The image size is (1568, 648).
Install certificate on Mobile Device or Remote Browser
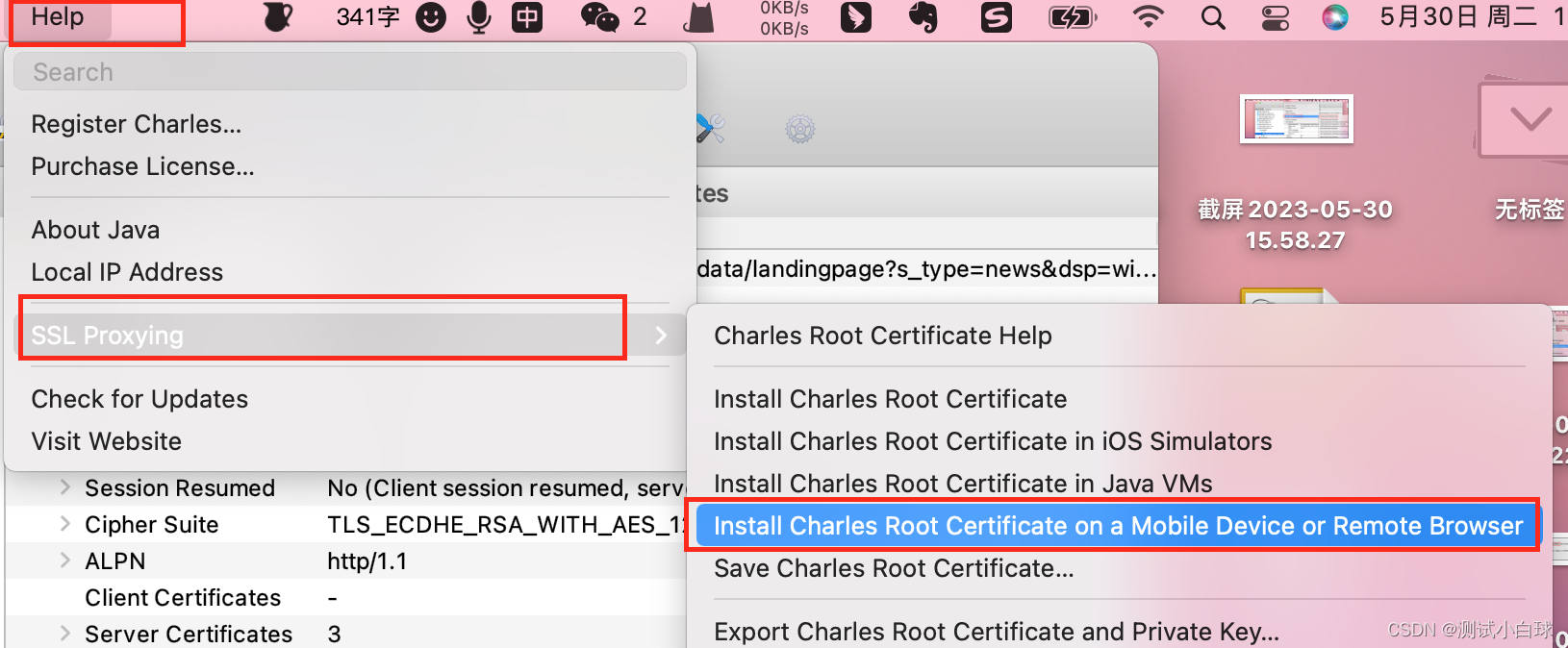(x=1117, y=526)
